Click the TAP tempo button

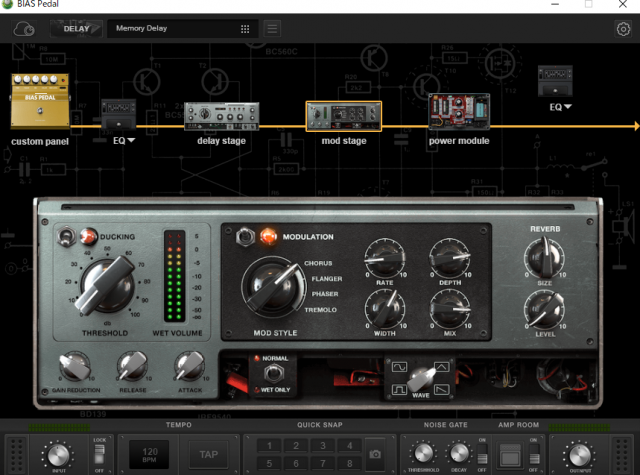(209, 454)
